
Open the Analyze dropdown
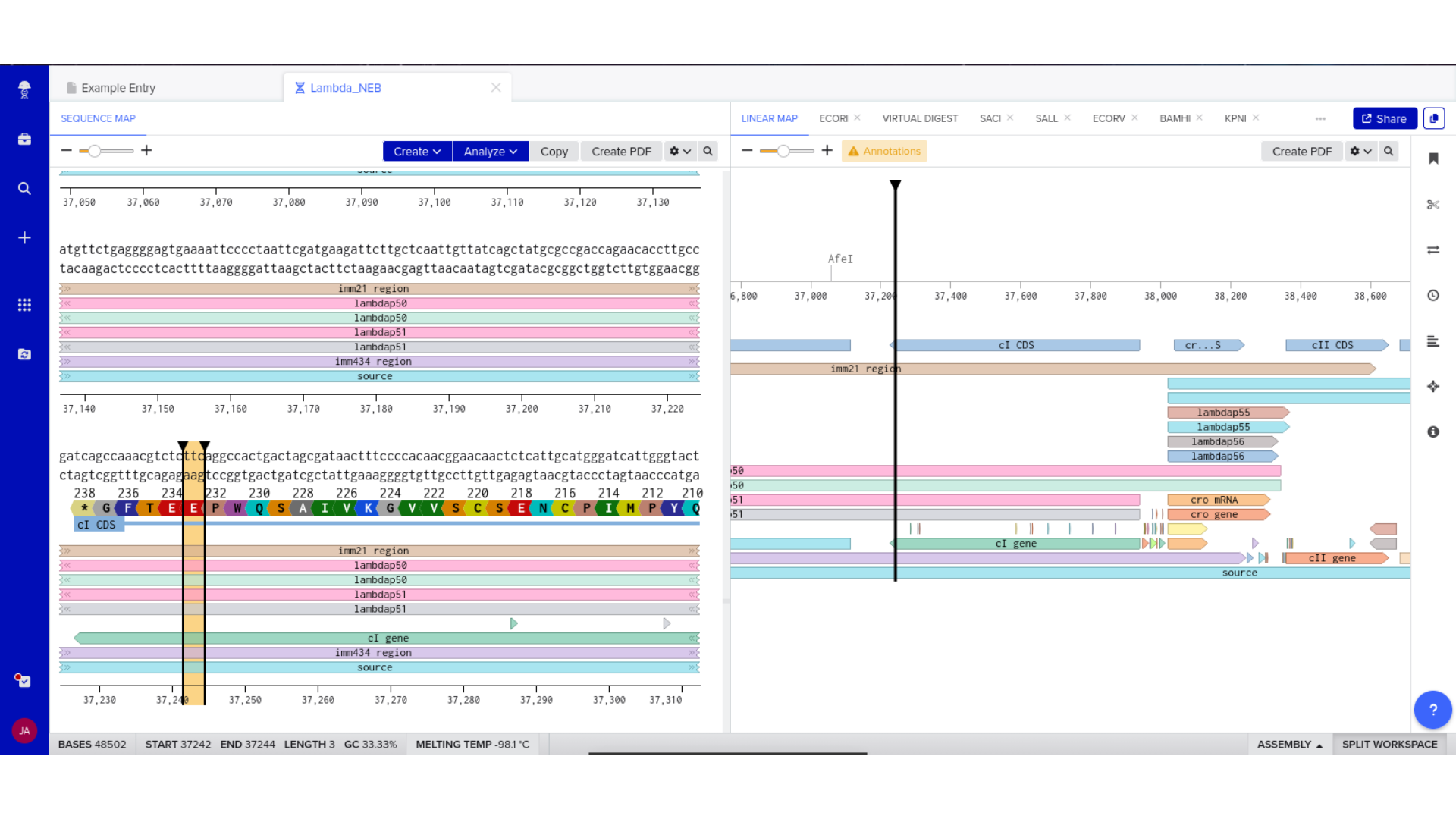click(490, 151)
